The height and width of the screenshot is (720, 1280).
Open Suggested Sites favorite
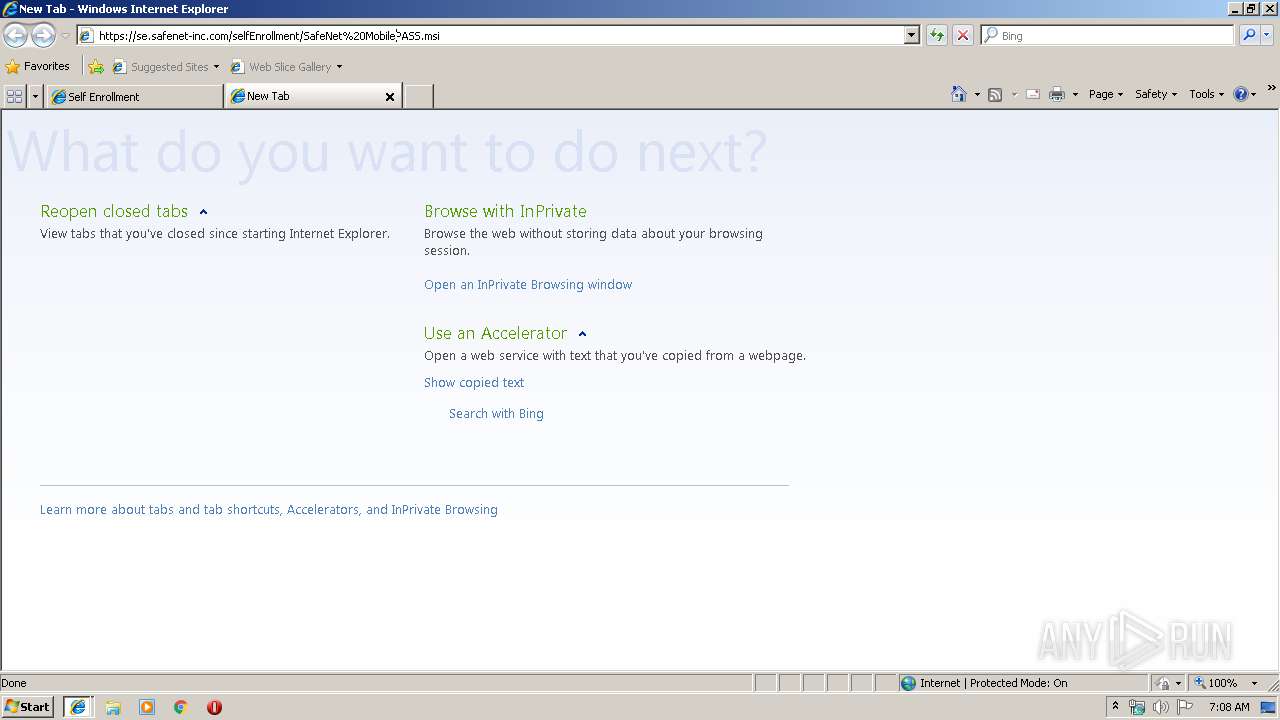[x=165, y=67]
